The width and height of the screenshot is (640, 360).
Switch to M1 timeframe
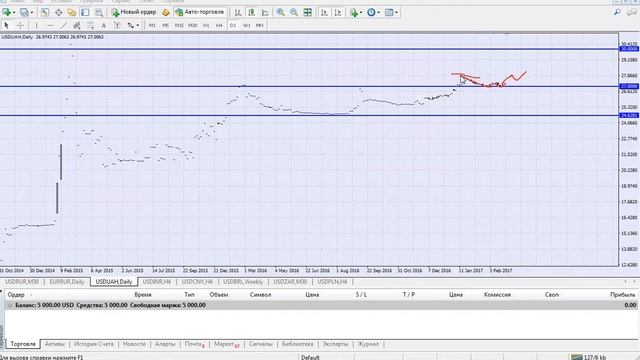[152, 25]
